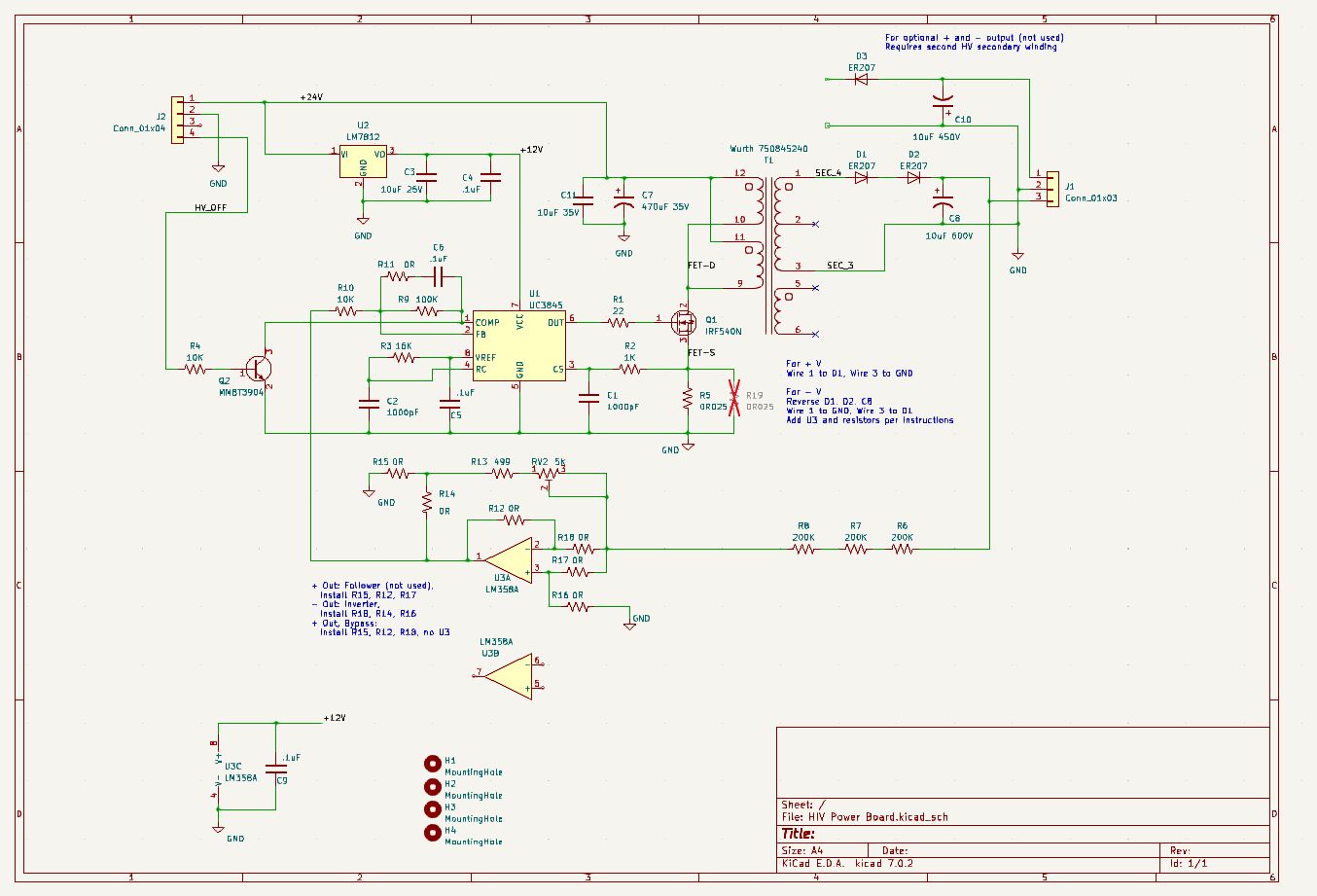The width and height of the screenshot is (1317, 896).
Task: Click the File: HIV Power Board.kicad_sch text
Action: pyautogui.click(x=865, y=817)
